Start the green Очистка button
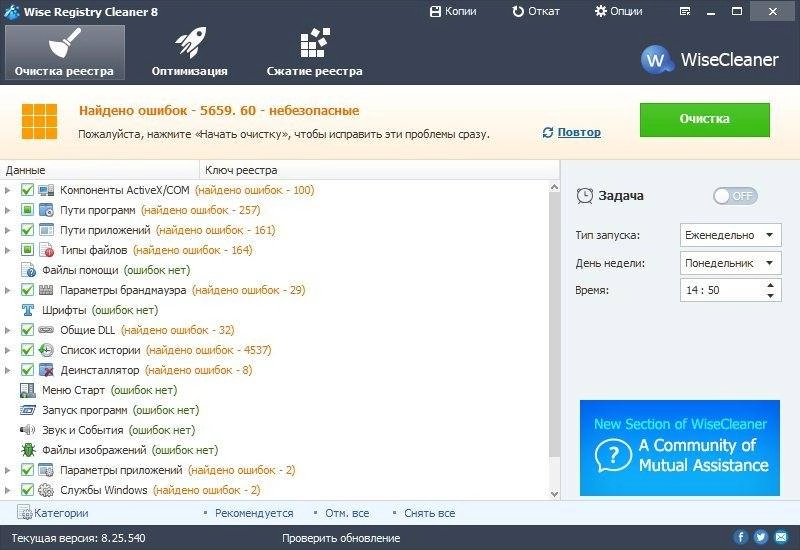This screenshot has height=550, width=800. coord(705,119)
